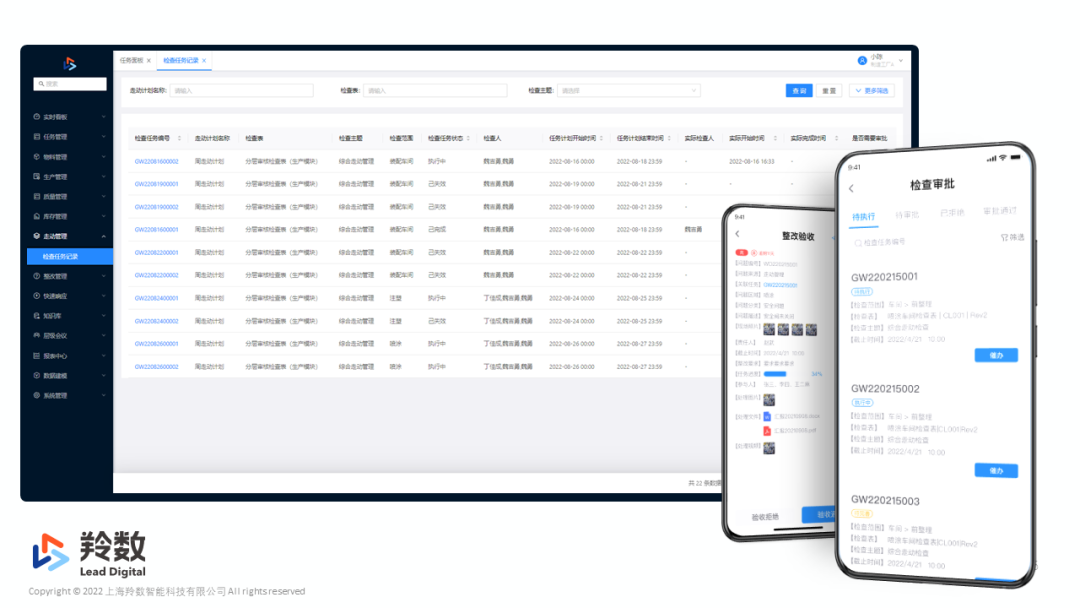
Task: Click the 库存管理 sidebar icon
Action: coord(37,216)
